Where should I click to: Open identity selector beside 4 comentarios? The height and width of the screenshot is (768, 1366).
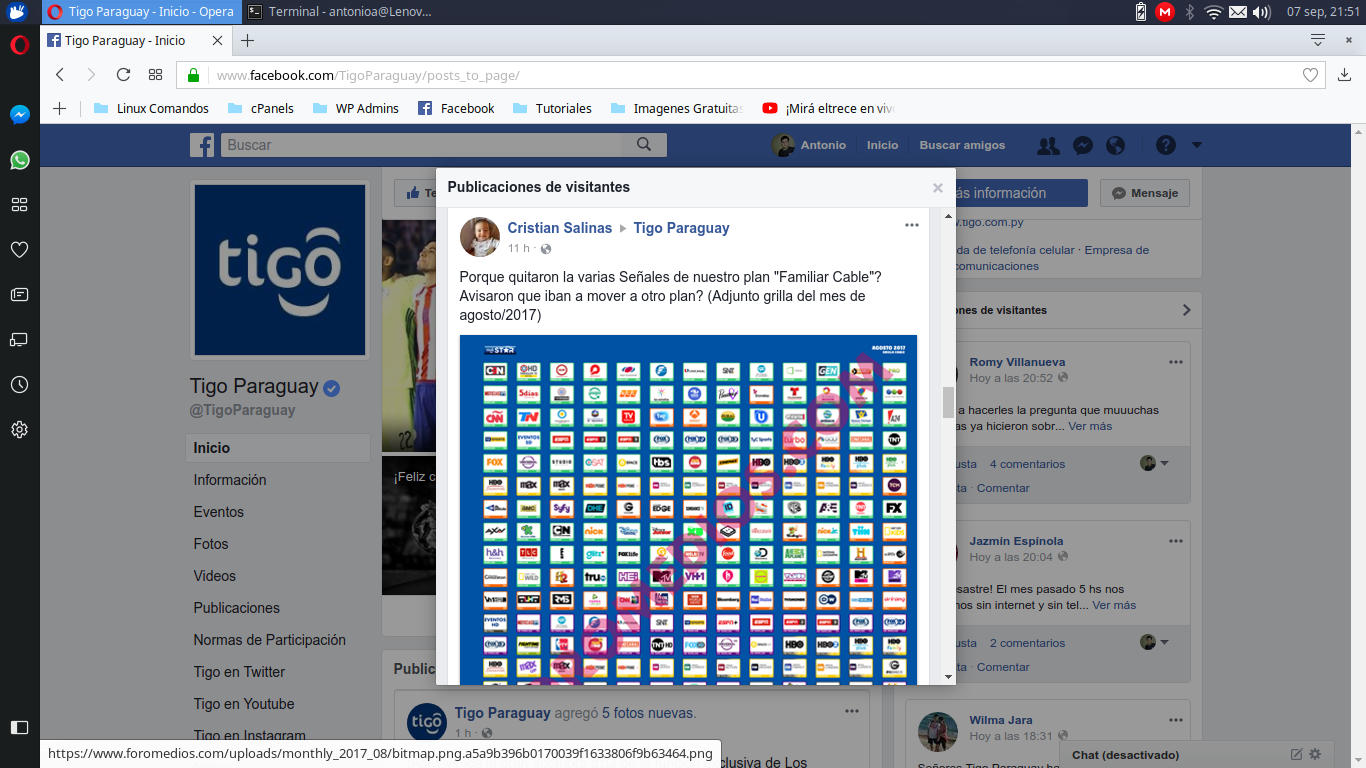(x=1155, y=463)
